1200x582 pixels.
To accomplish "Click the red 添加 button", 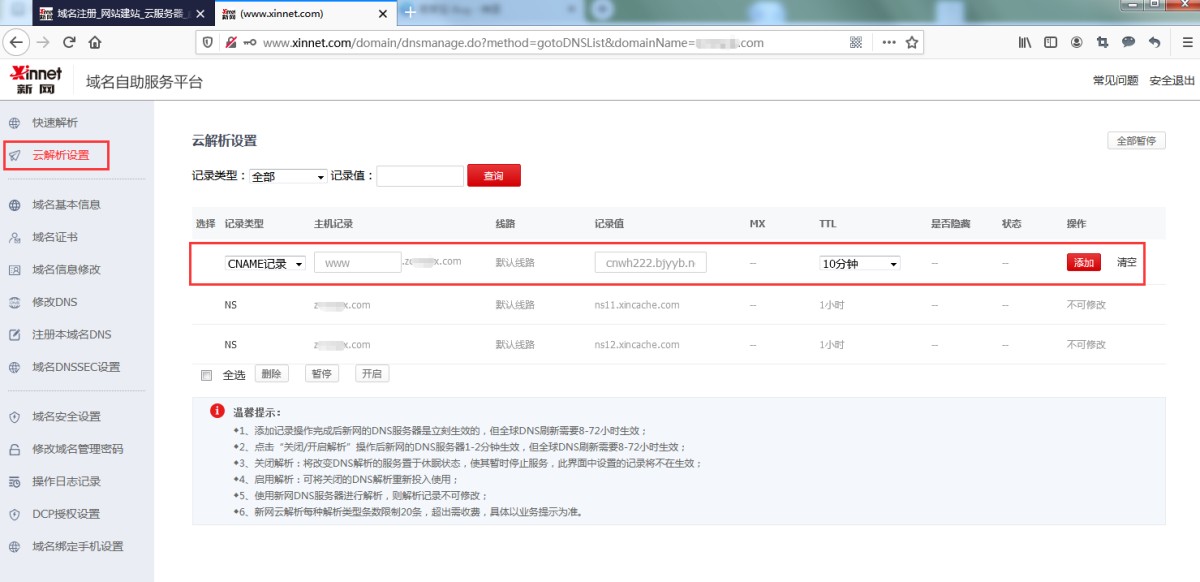I will [1083, 262].
